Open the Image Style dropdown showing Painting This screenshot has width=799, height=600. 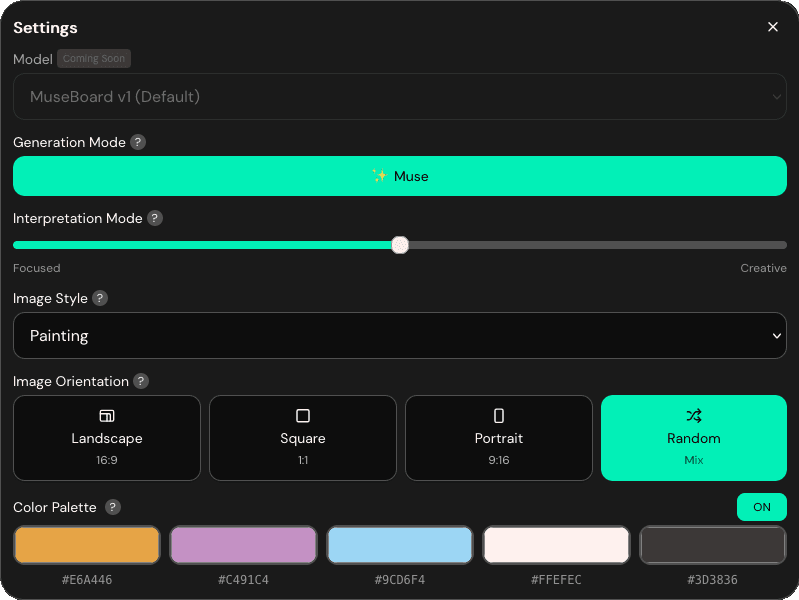pos(400,336)
